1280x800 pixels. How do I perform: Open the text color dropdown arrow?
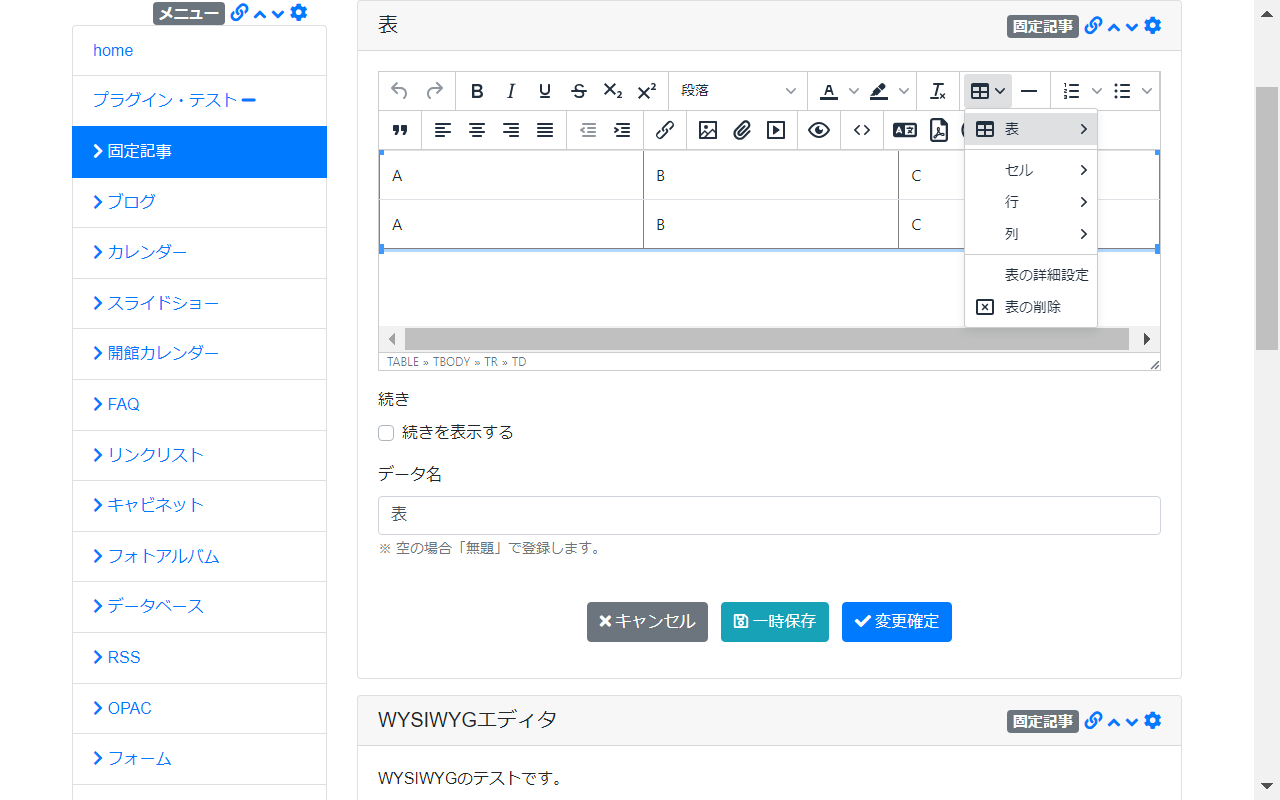coord(854,91)
